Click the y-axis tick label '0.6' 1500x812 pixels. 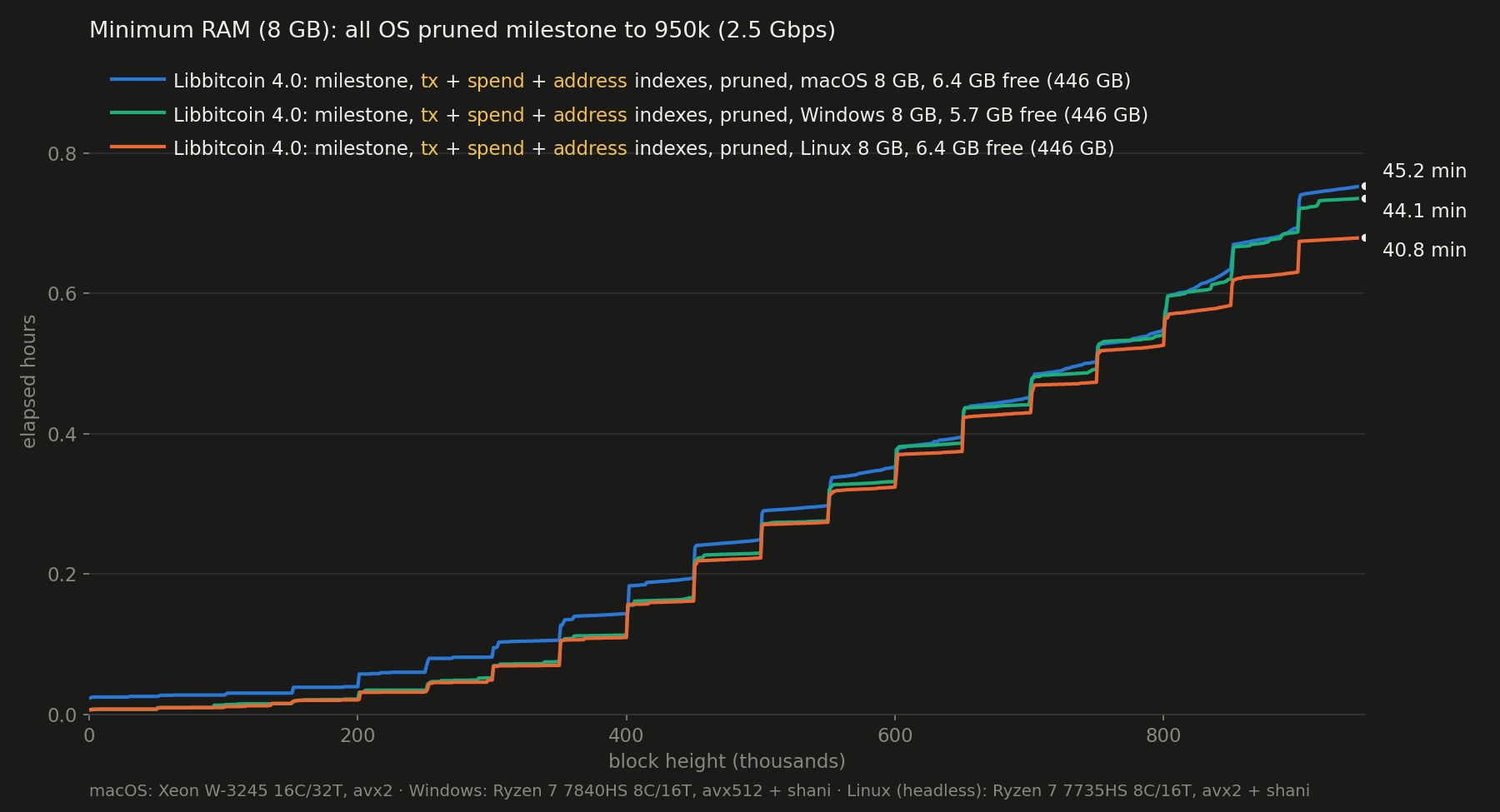62,294
